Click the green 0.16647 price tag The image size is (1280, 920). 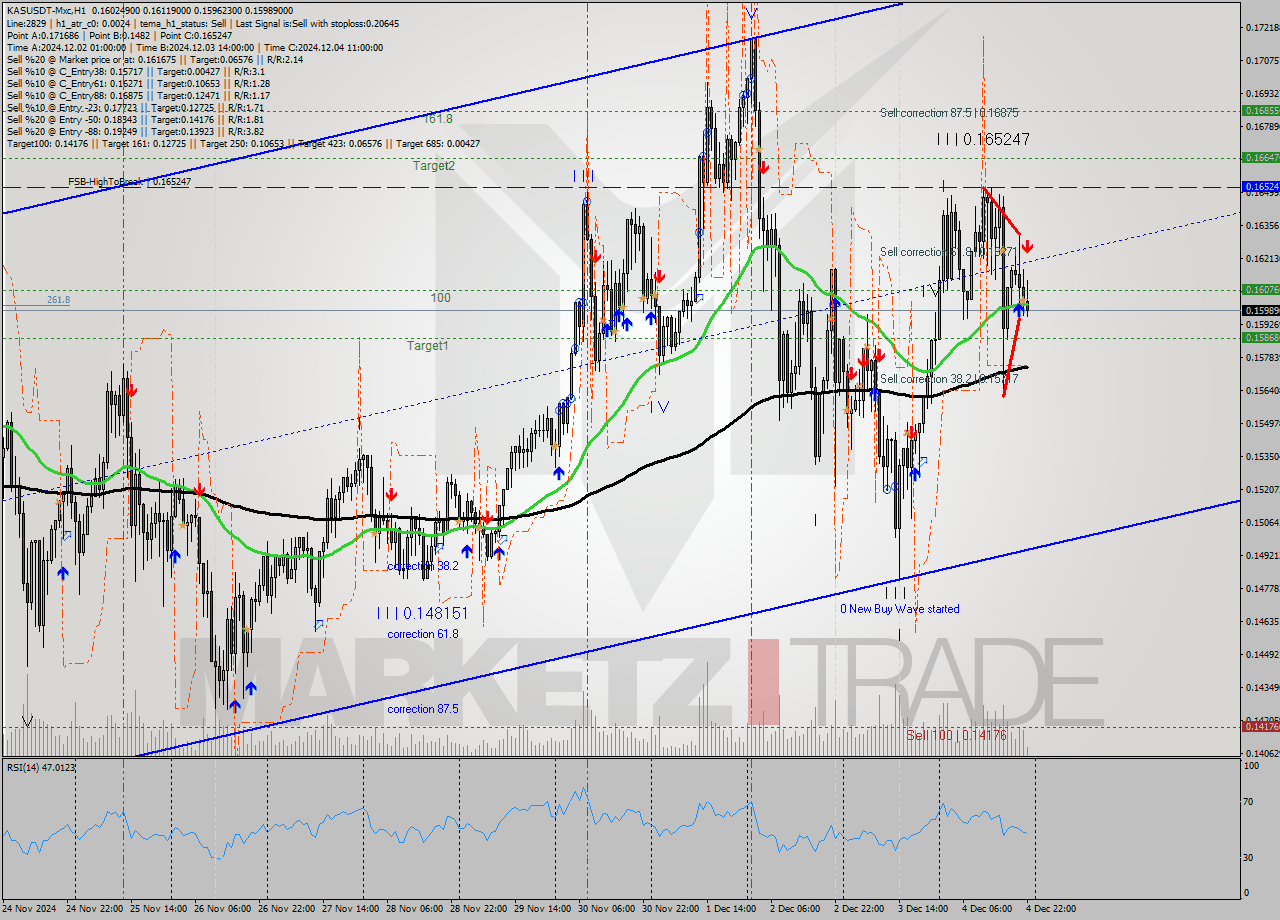click(1259, 157)
